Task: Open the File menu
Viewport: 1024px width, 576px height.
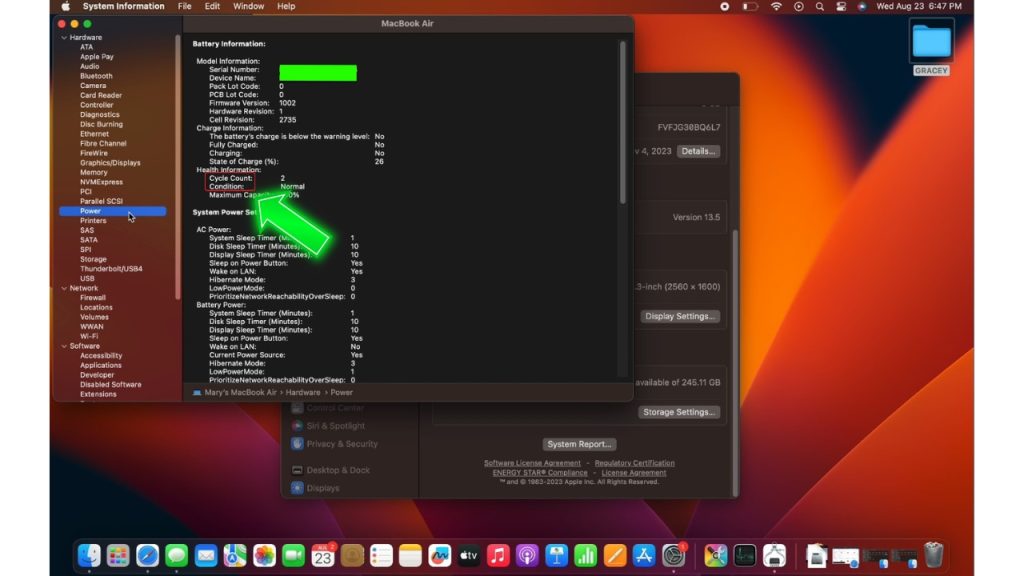Action: coord(185,7)
